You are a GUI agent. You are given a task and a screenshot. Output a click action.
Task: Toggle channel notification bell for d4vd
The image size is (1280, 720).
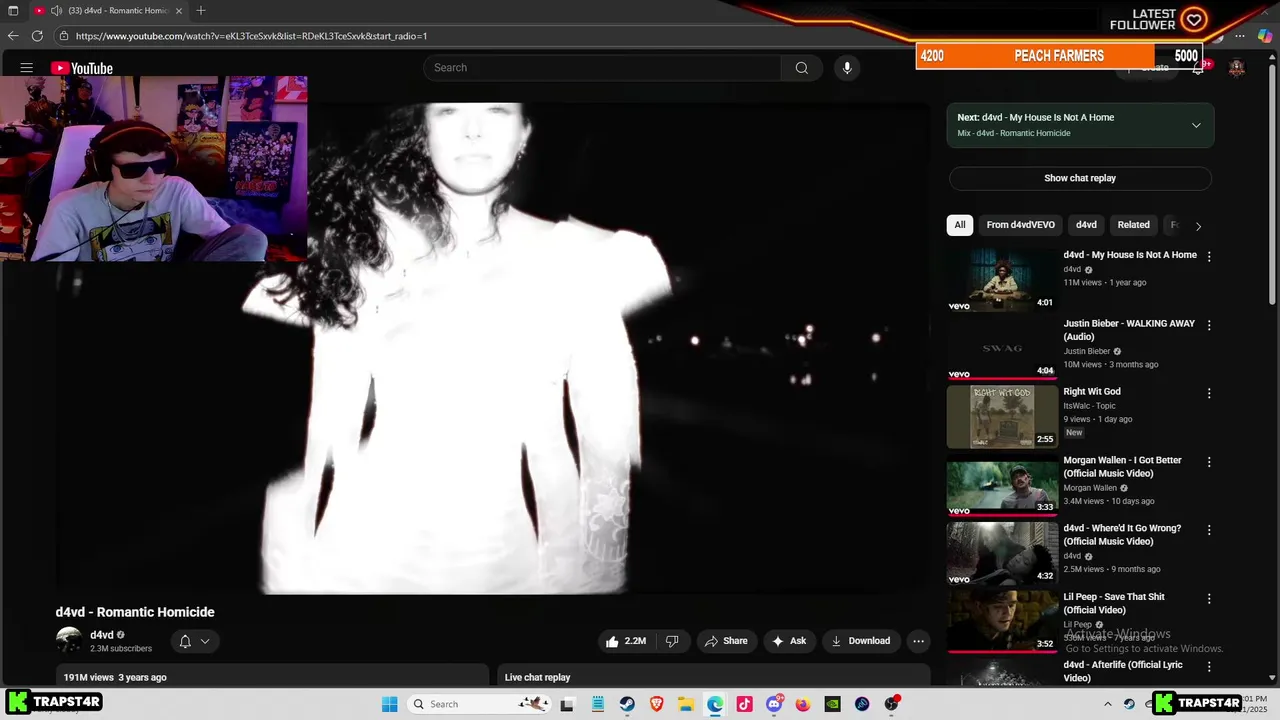[185, 641]
